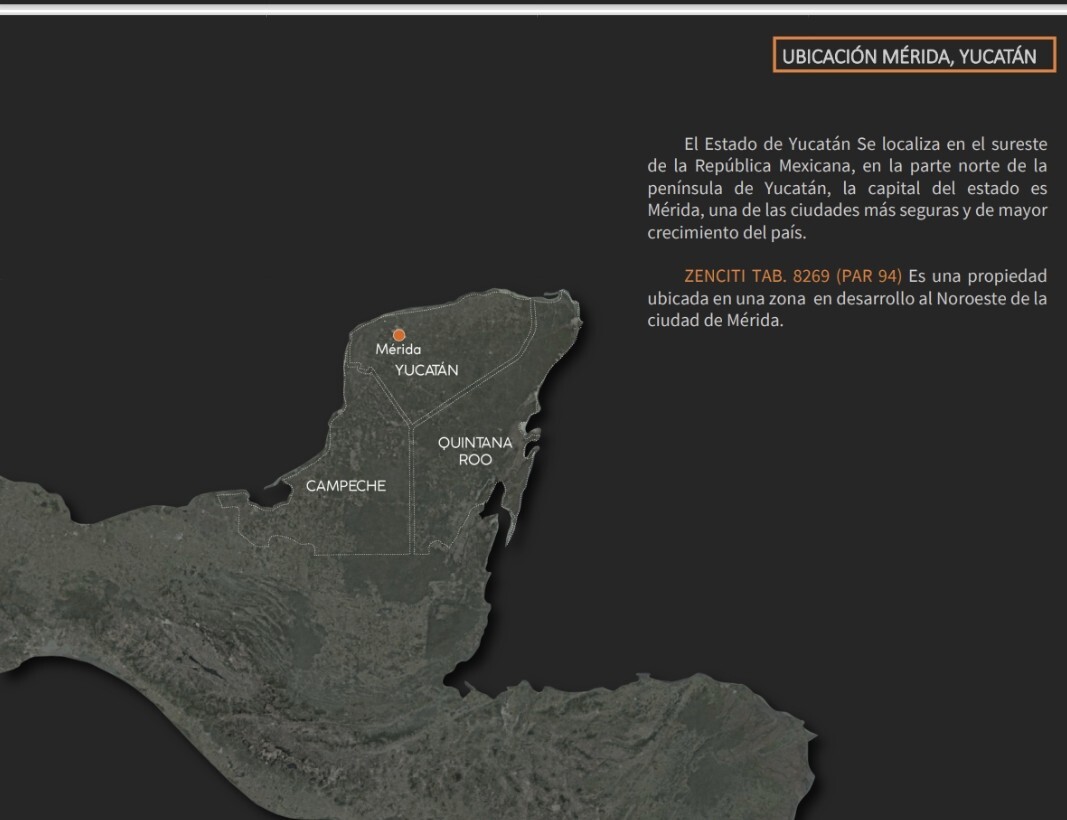The width and height of the screenshot is (1067, 820).
Task: Click the YUCATÁN state label
Action: [x=426, y=370]
